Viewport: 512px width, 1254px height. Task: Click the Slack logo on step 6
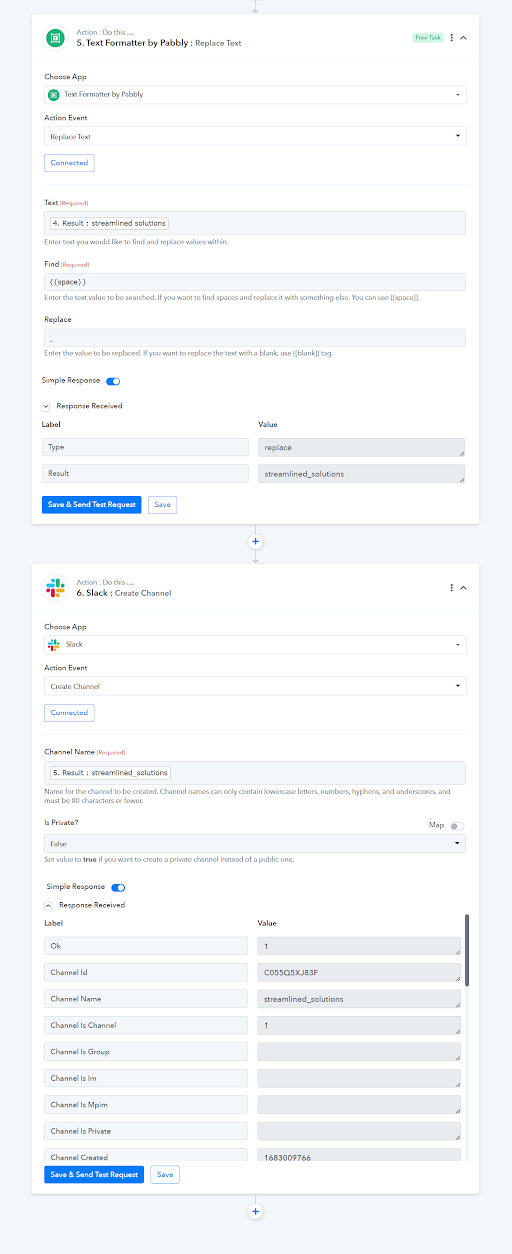click(x=55, y=588)
